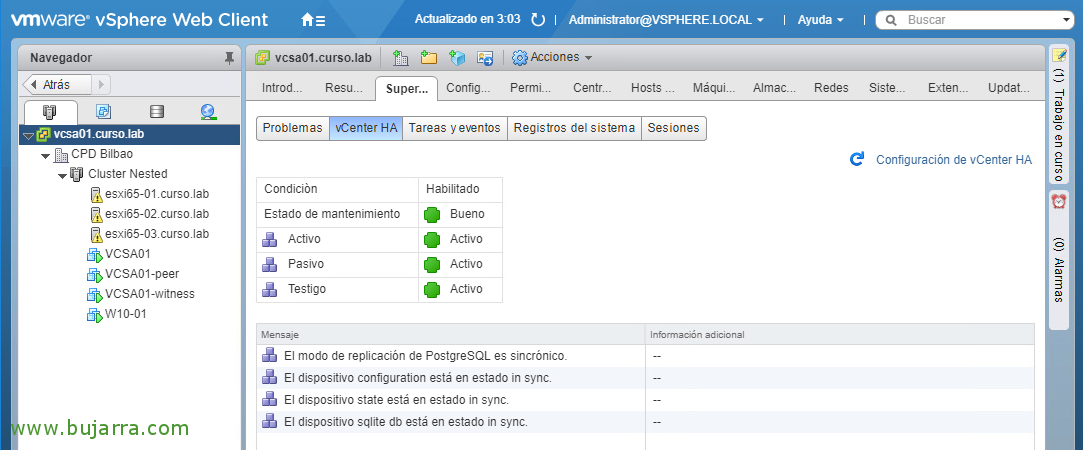Image resolution: width=1083 pixels, height=450 pixels.
Task: Click into the Buscar search field
Action: [x=976, y=20]
